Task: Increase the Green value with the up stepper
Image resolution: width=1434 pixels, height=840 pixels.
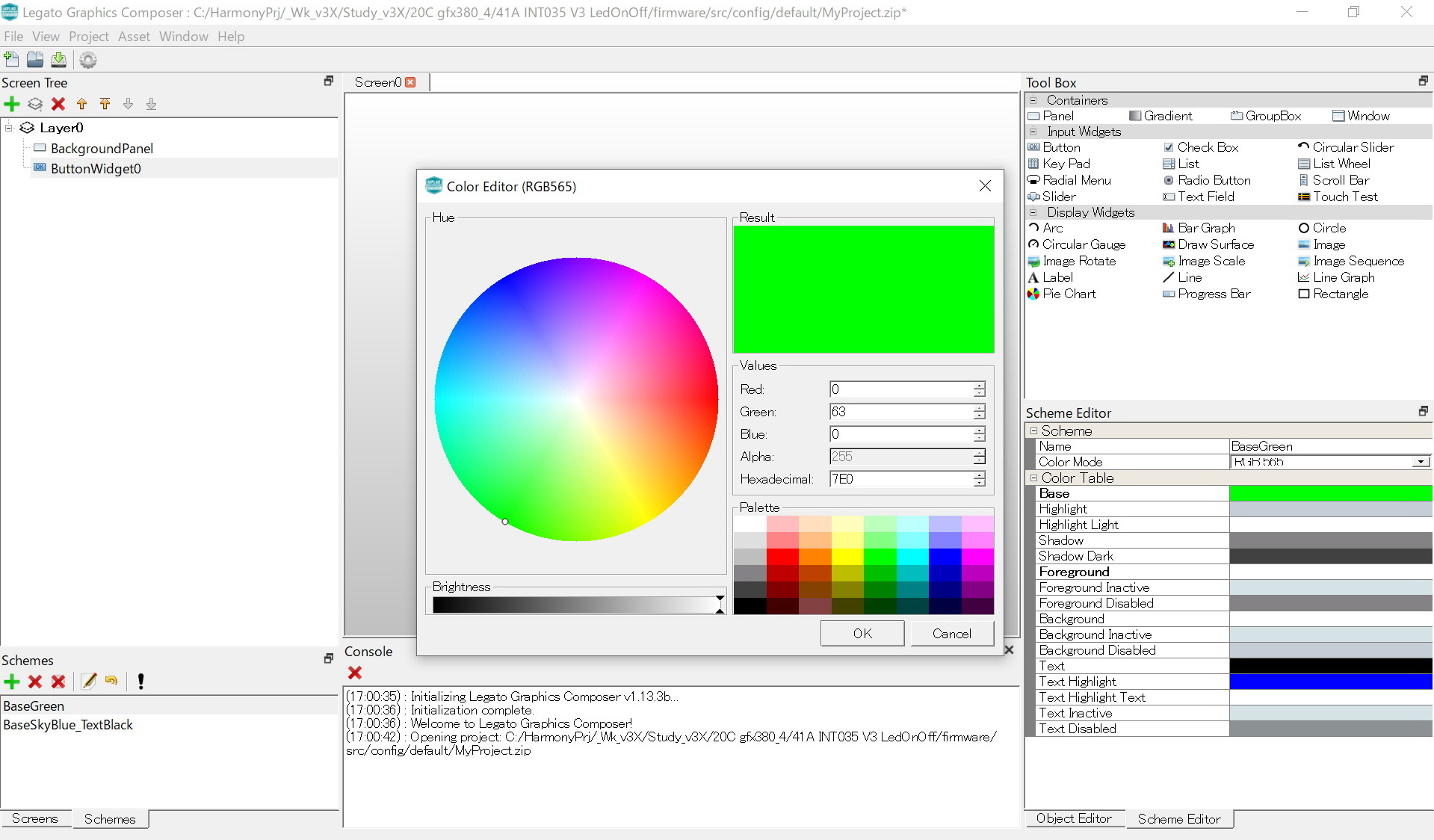Action: point(979,408)
